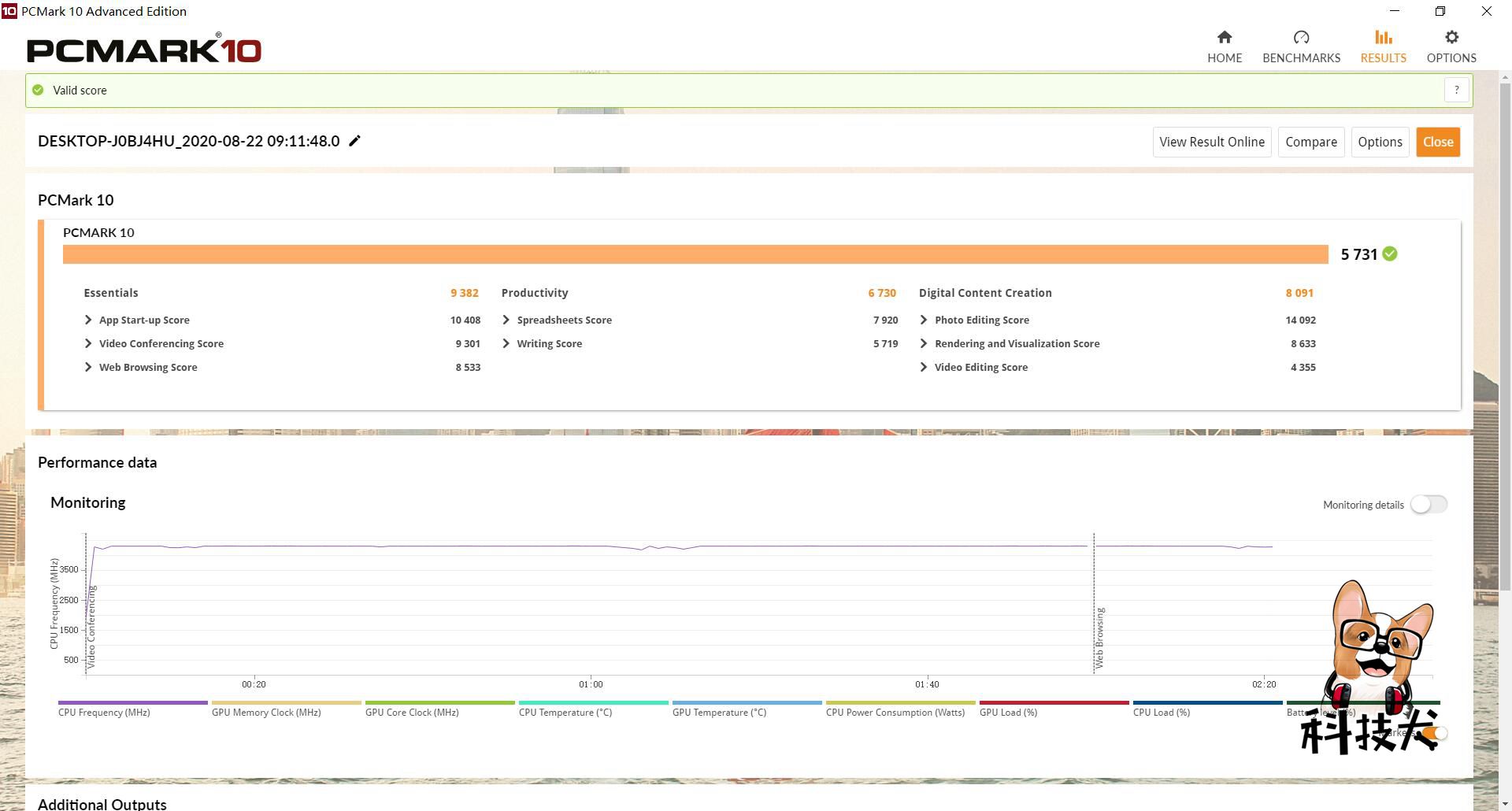
Task: Go to Benchmarks gauge icon
Action: point(1301,38)
